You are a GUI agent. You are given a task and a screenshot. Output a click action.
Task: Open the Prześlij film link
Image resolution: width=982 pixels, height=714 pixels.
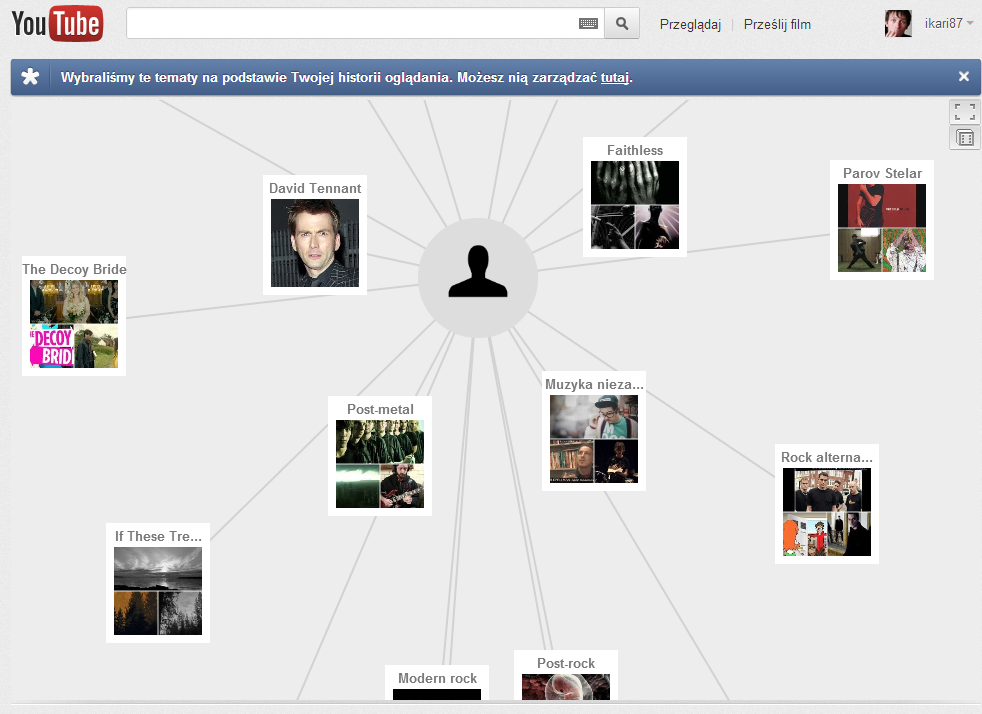click(x=777, y=24)
